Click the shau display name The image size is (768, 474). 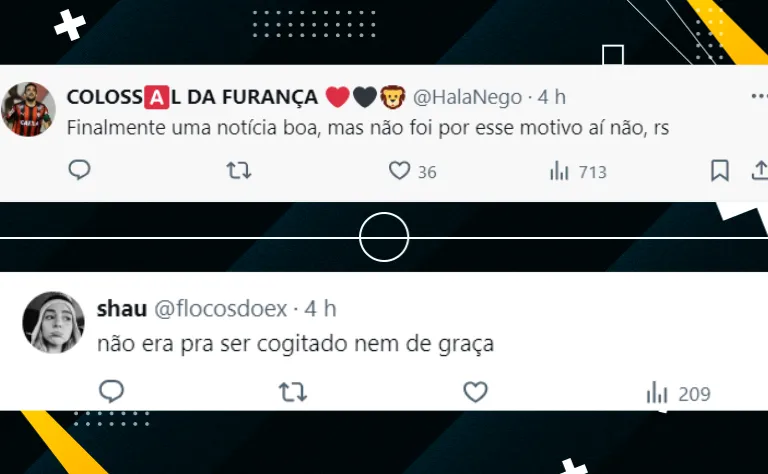tap(122, 309)
